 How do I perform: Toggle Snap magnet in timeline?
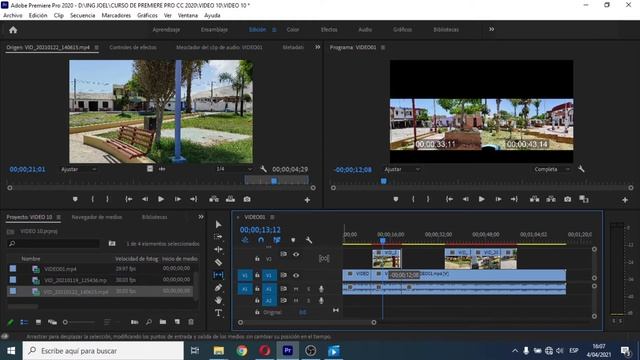tap(261, 240)
